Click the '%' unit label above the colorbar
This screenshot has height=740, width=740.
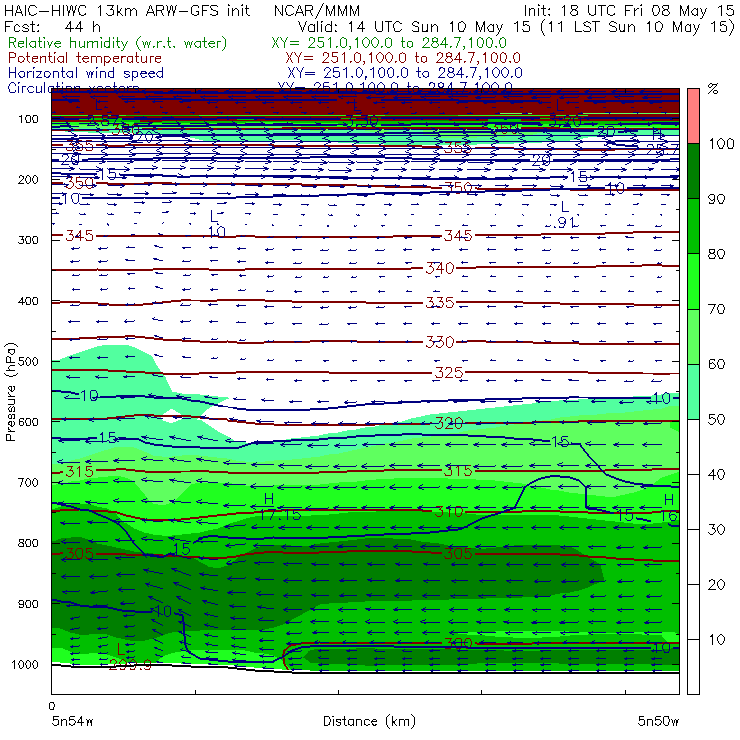tap(713, 89)
